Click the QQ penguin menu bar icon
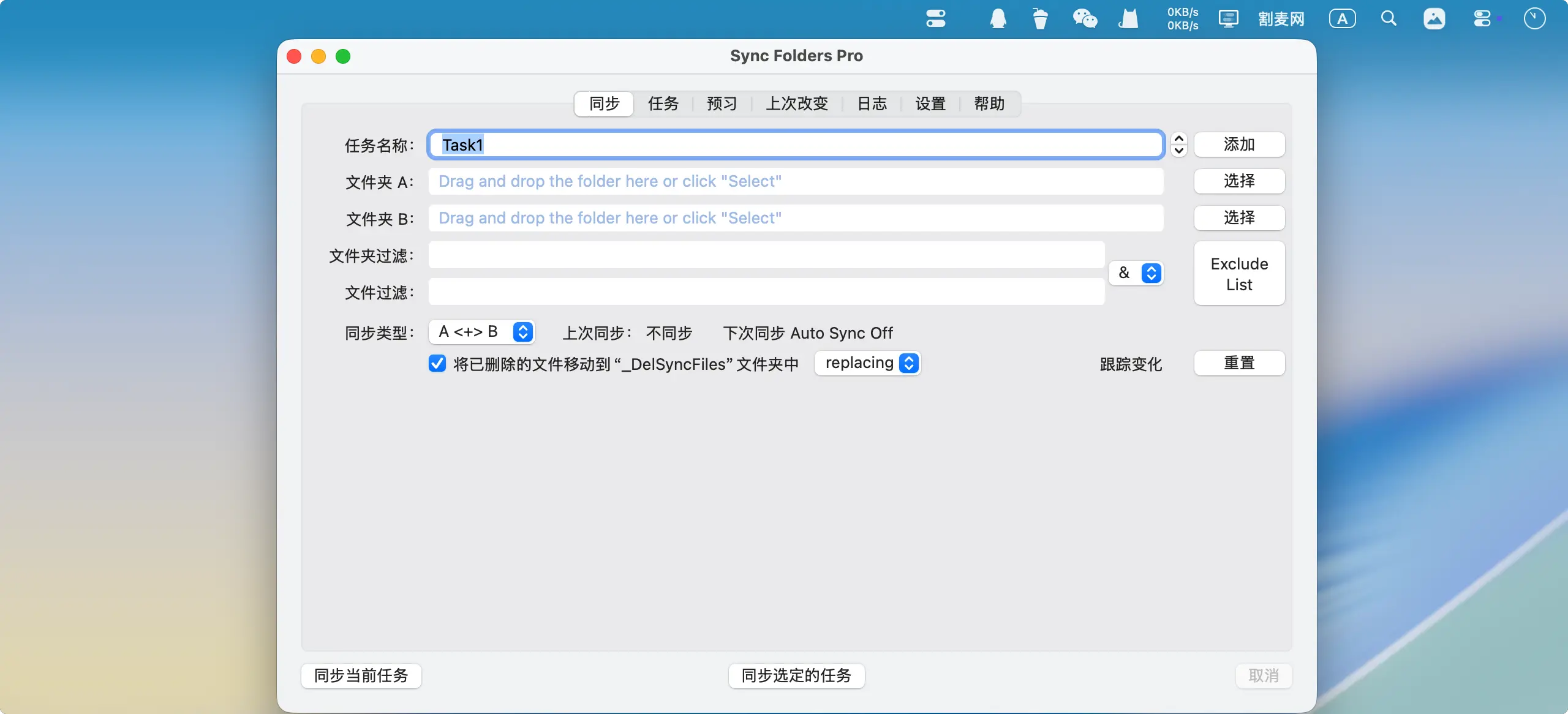The width and height of the screenshot is (1568, 714). click(x=998, y=19)
